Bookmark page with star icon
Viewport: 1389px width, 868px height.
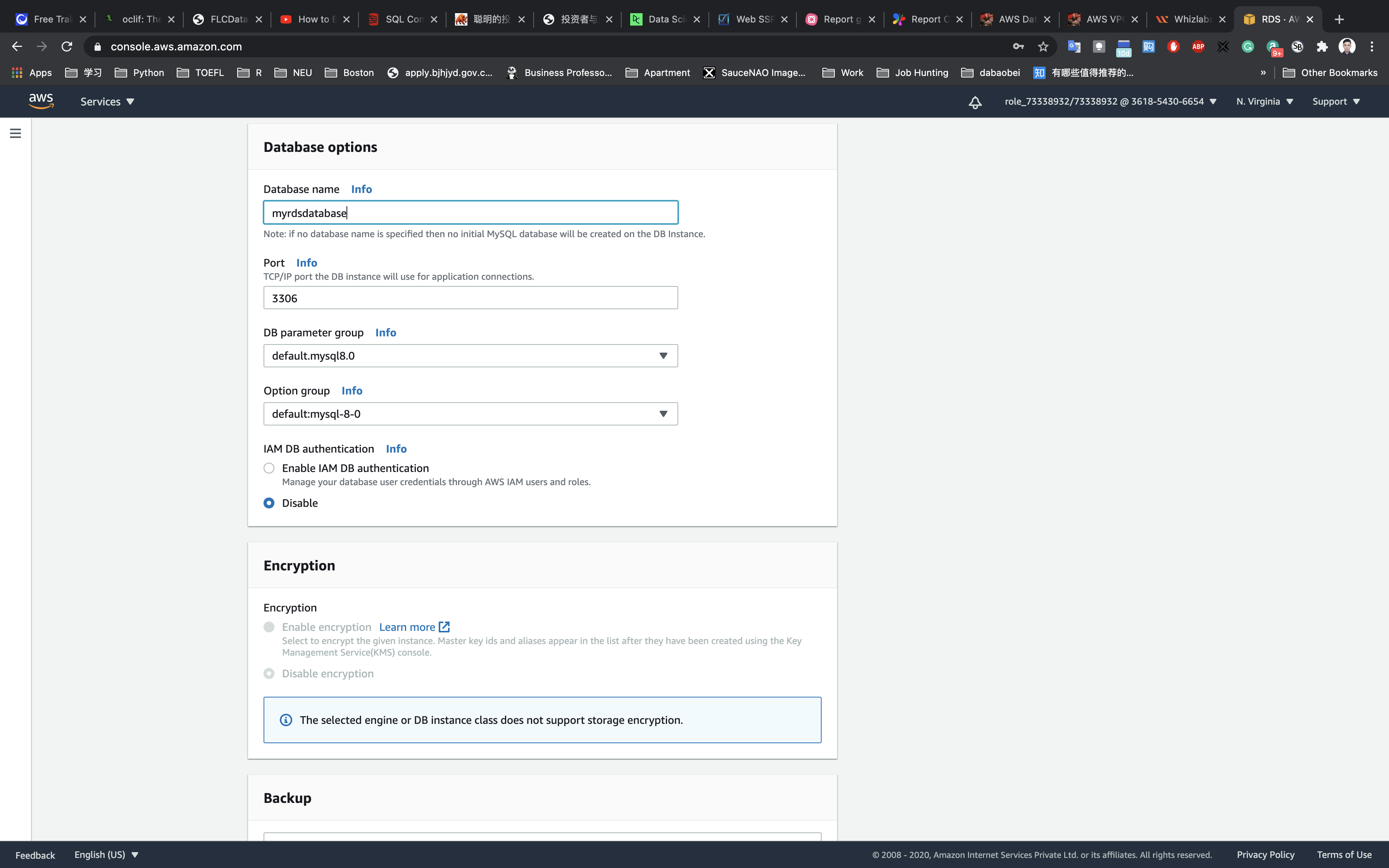(1043, 46)
